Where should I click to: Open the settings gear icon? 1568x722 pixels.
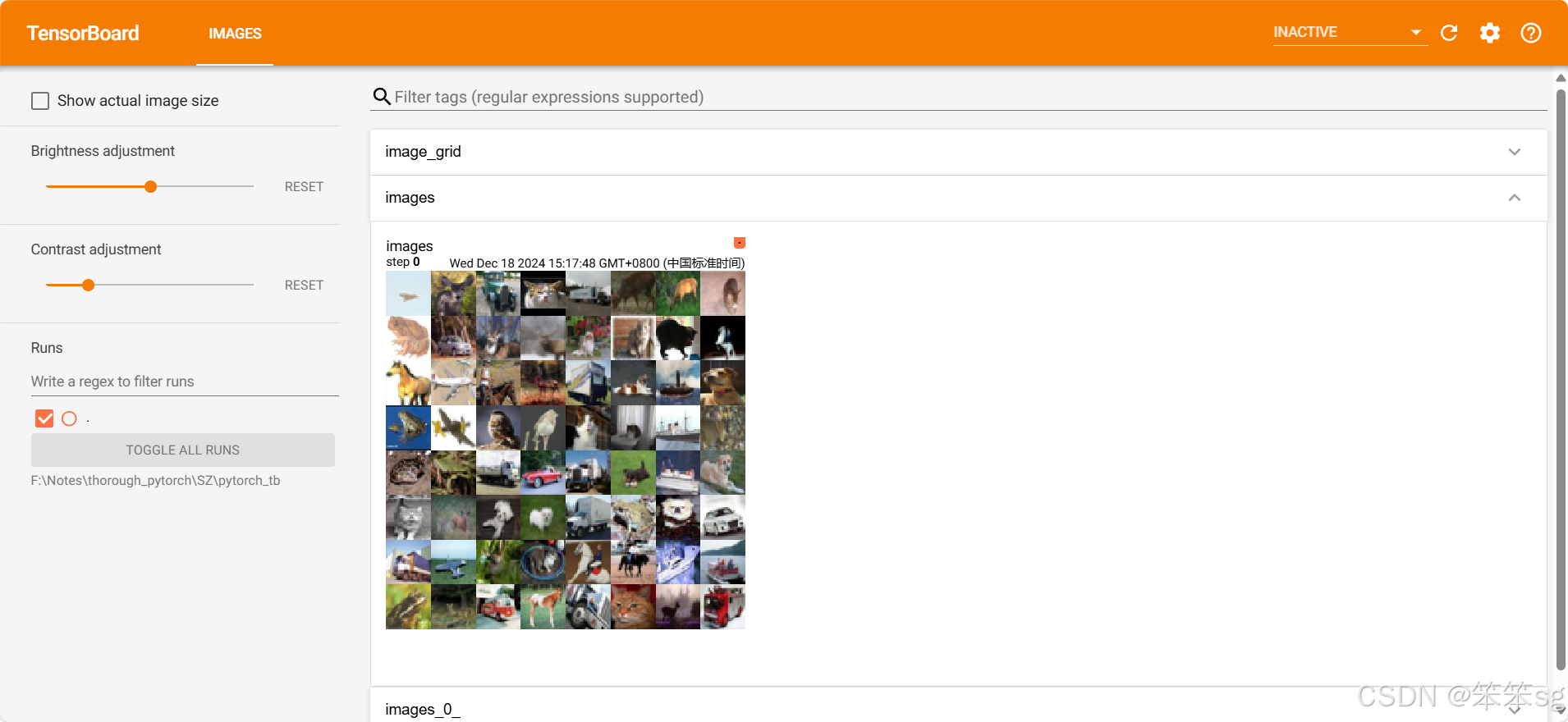pos(1490,32)
